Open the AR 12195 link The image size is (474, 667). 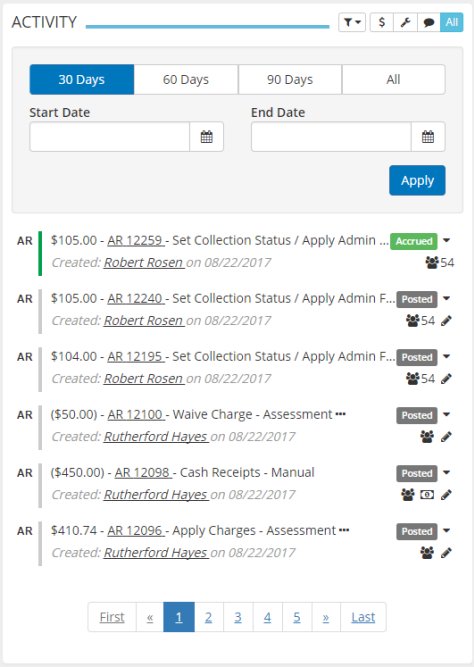coord(135,356)
